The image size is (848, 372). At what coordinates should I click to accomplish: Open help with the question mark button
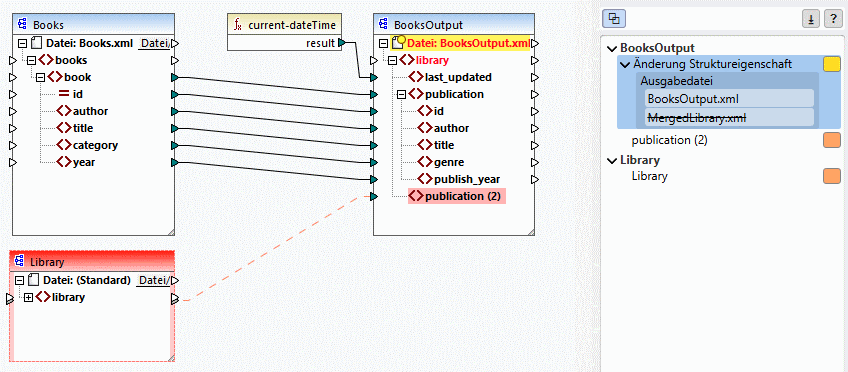[x=833, y=19]
